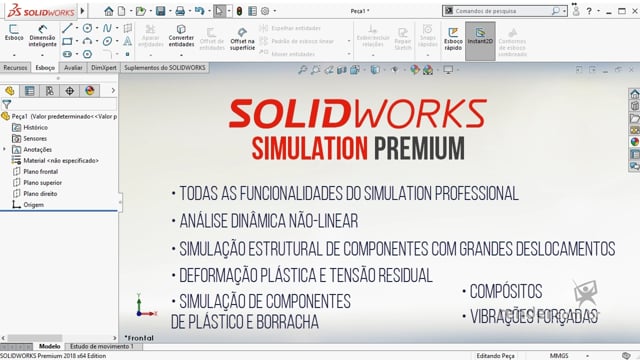Image resolution: width=640 pixels, height=360 pixels.
Task: Choose the Spline sketch tool
Action: coord(107,28)
